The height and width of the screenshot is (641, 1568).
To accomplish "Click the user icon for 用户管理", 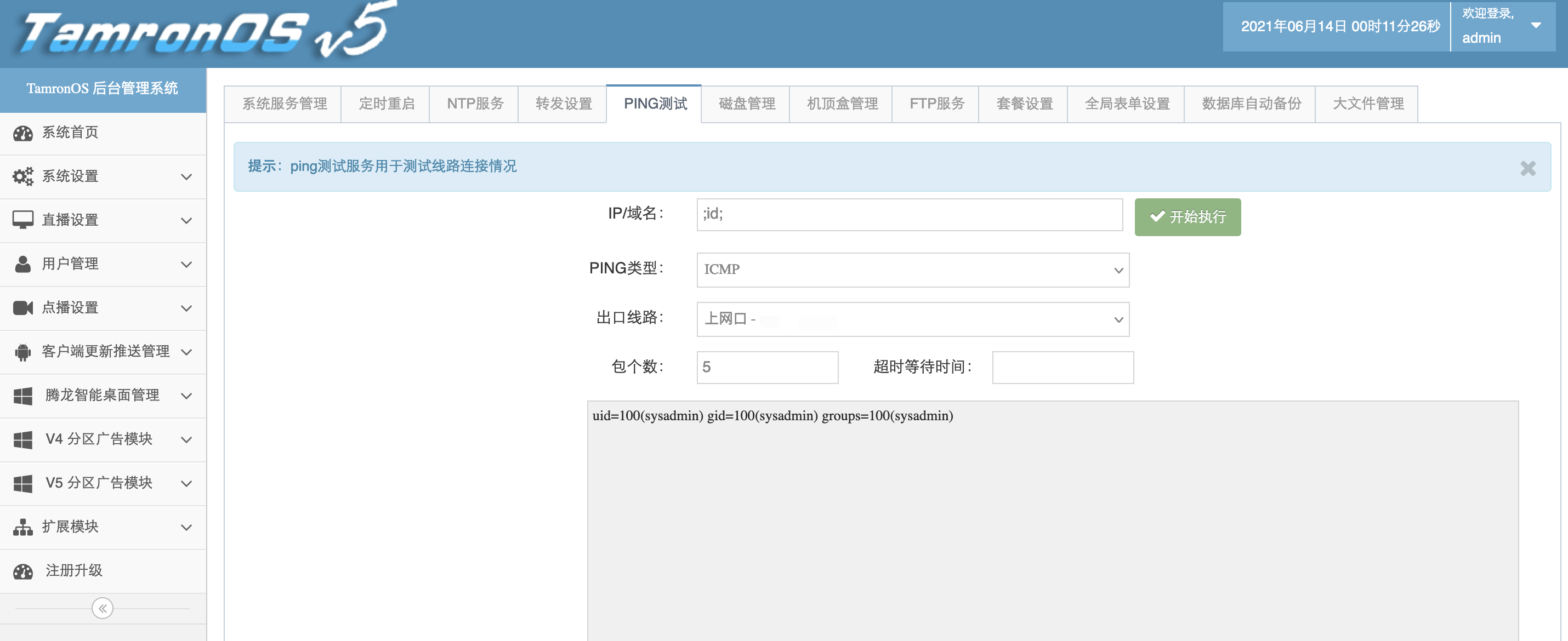I will pos(23,264).
